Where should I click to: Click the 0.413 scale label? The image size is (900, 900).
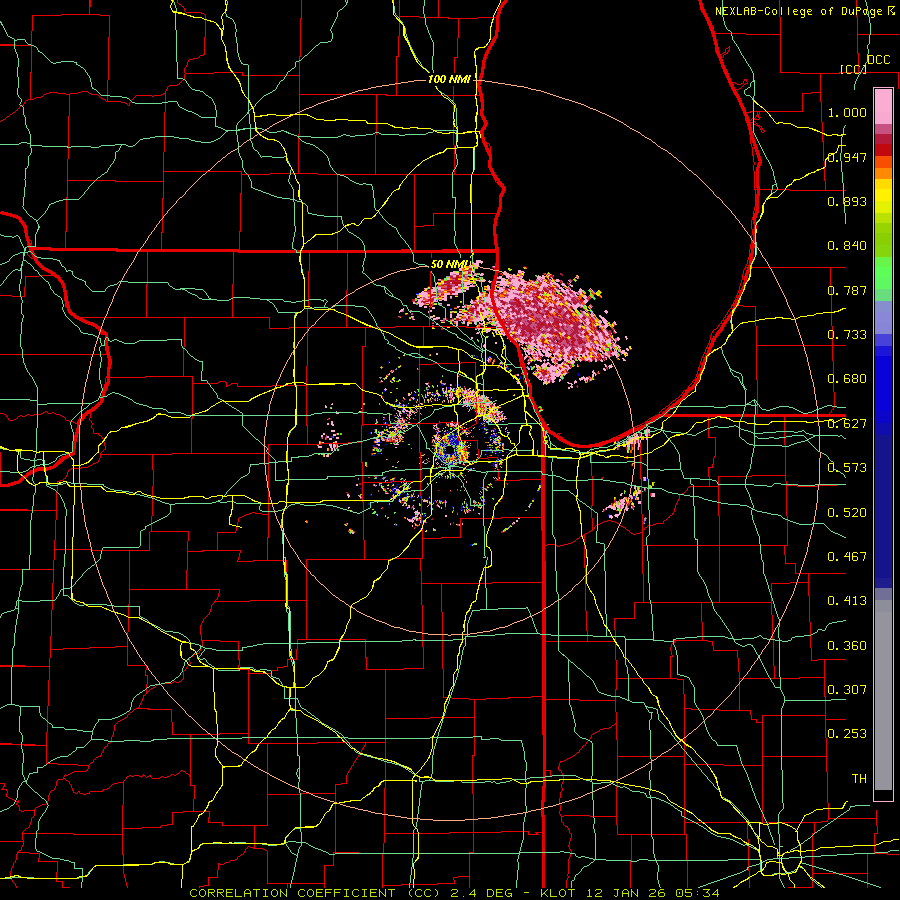pos(847,601)
